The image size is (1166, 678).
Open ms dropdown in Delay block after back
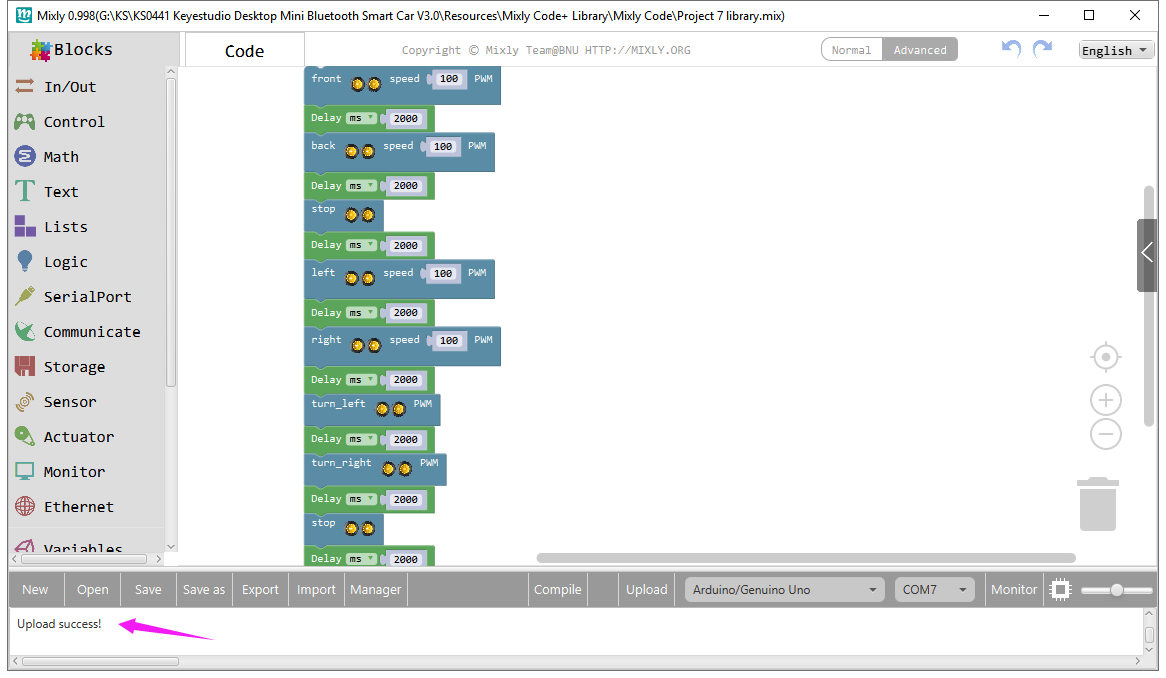pyautogui.click(x=361, y=186)
